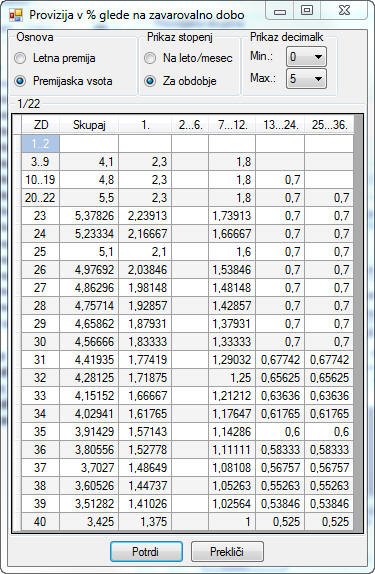375x574 pixels.
Task: Click cell 3,425 in row 40
Action: [89, 521]
